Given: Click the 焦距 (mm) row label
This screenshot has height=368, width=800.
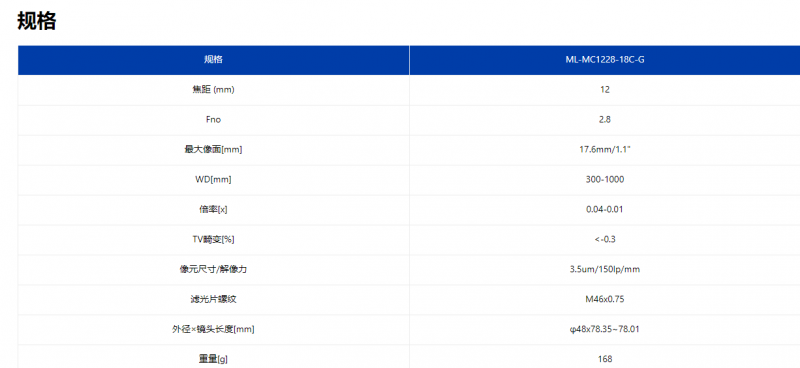Looking at the screenshot, I should click(213, 90).
